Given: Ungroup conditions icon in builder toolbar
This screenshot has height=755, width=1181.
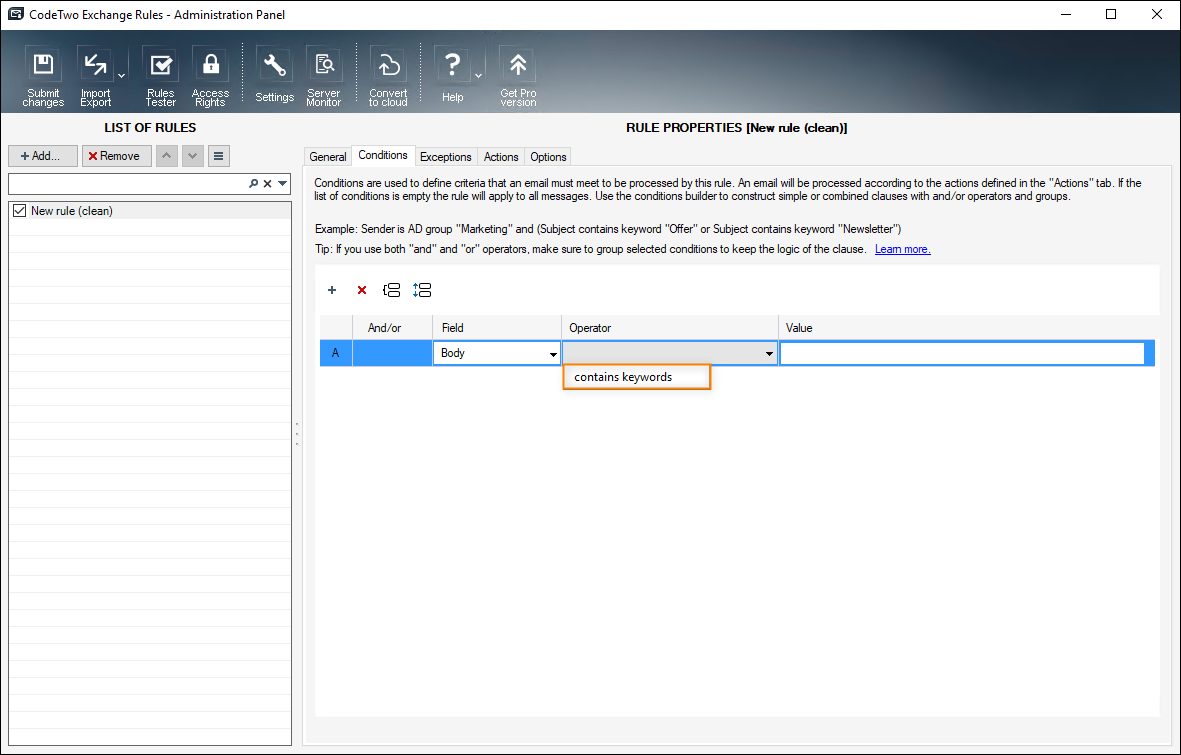Looking at the screenshot, I should coord(422,290).
